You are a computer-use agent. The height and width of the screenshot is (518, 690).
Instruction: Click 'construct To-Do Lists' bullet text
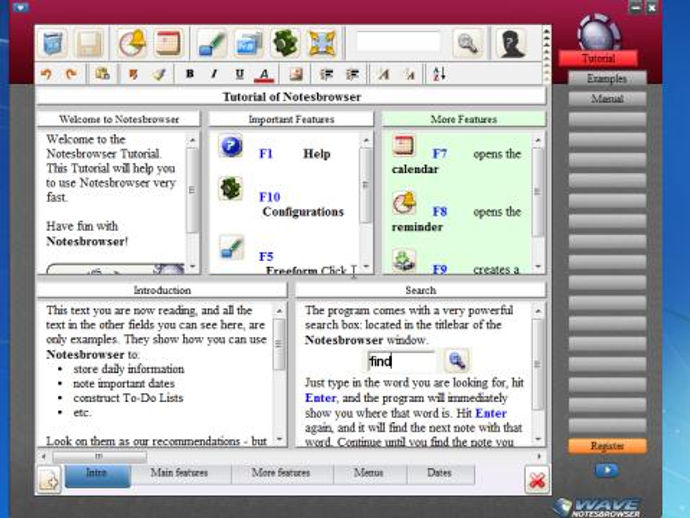click(128, 398)
